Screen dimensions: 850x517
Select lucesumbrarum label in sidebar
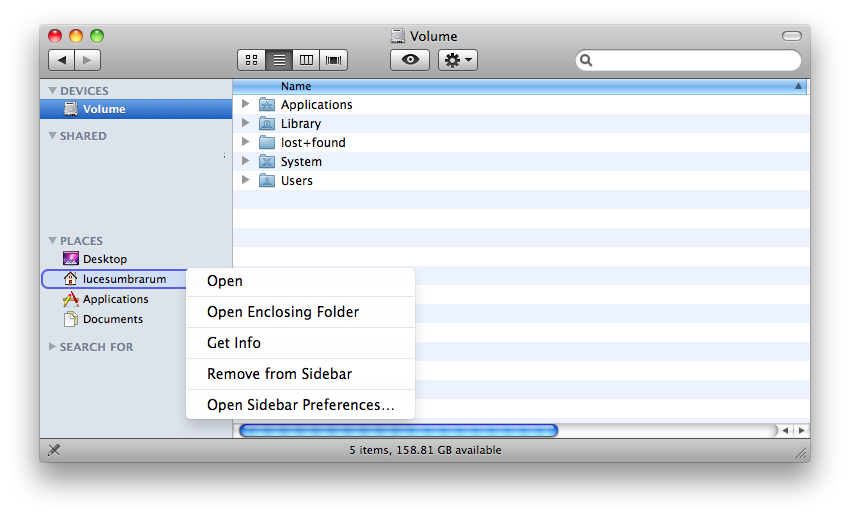point(124,279)
